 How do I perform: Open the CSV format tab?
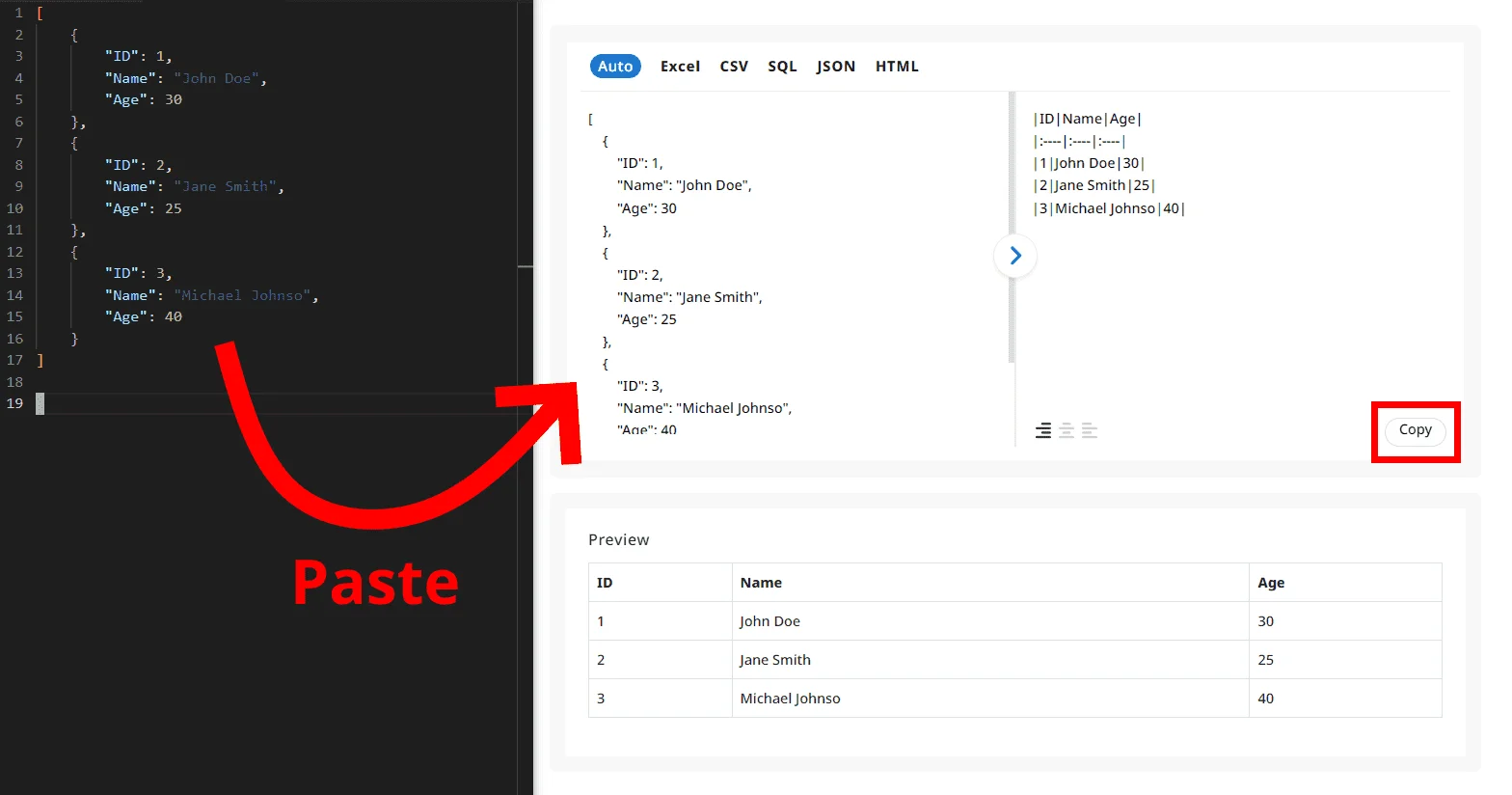click(734, 67)
